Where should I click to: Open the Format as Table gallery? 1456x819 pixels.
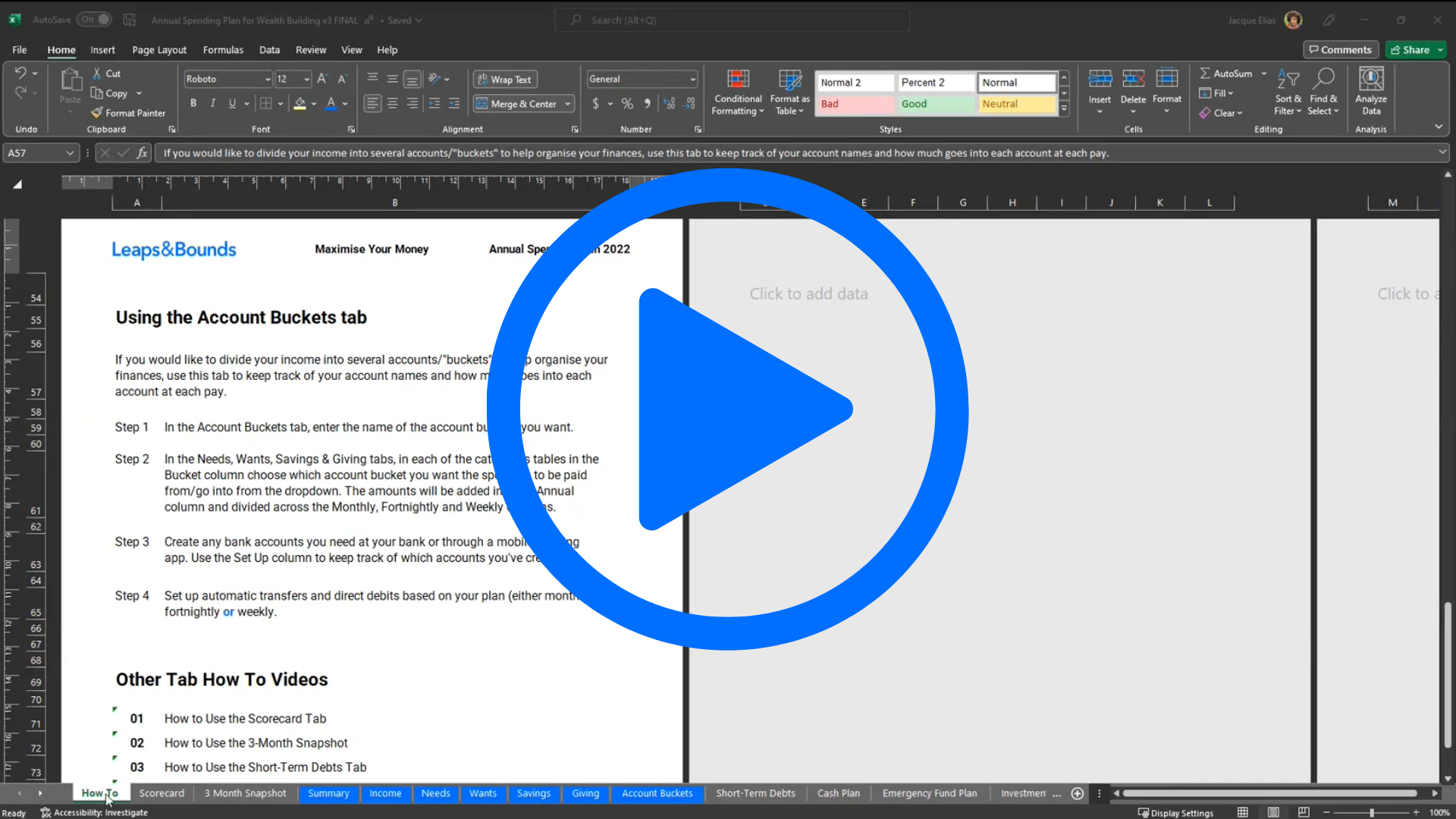pyautogui.click(x=789, y=93)
